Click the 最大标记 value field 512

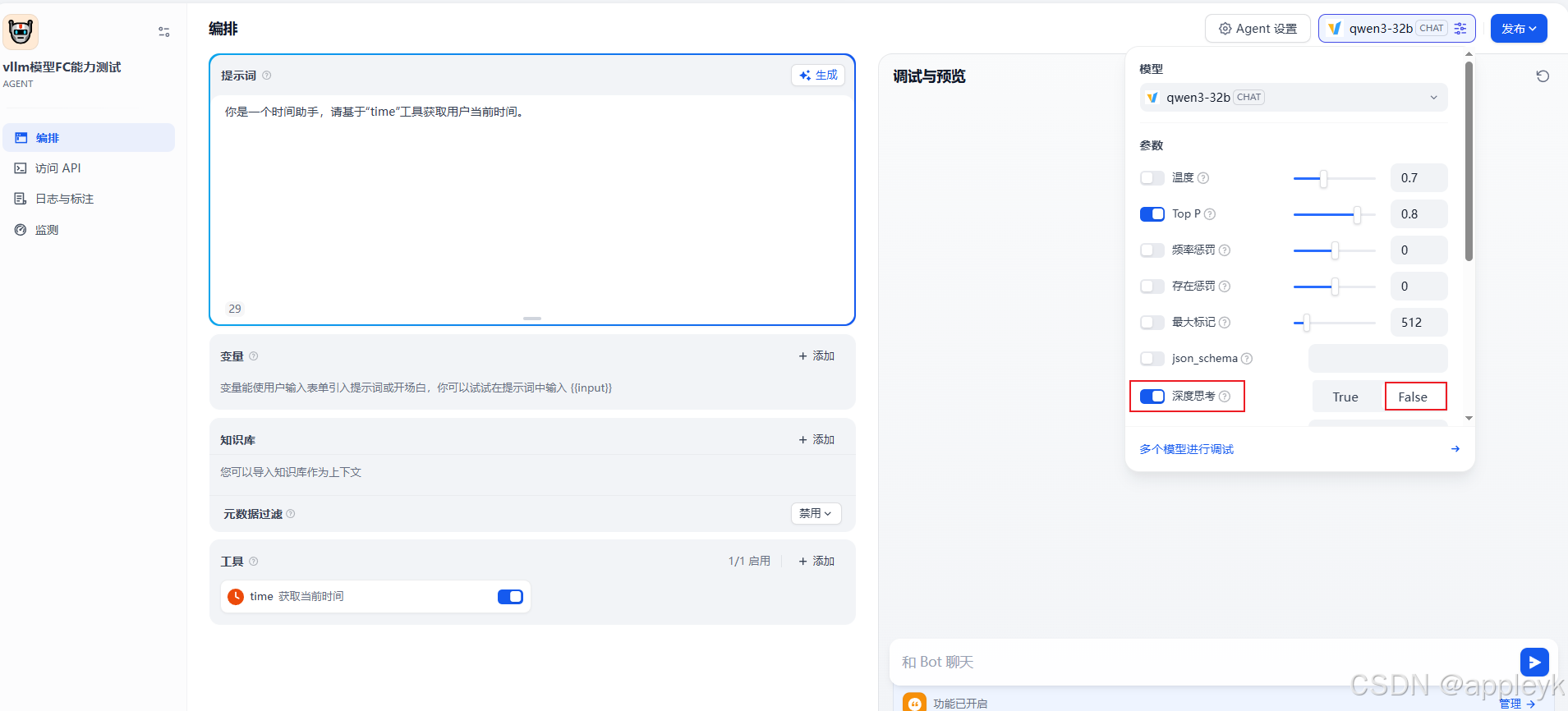1419,323
